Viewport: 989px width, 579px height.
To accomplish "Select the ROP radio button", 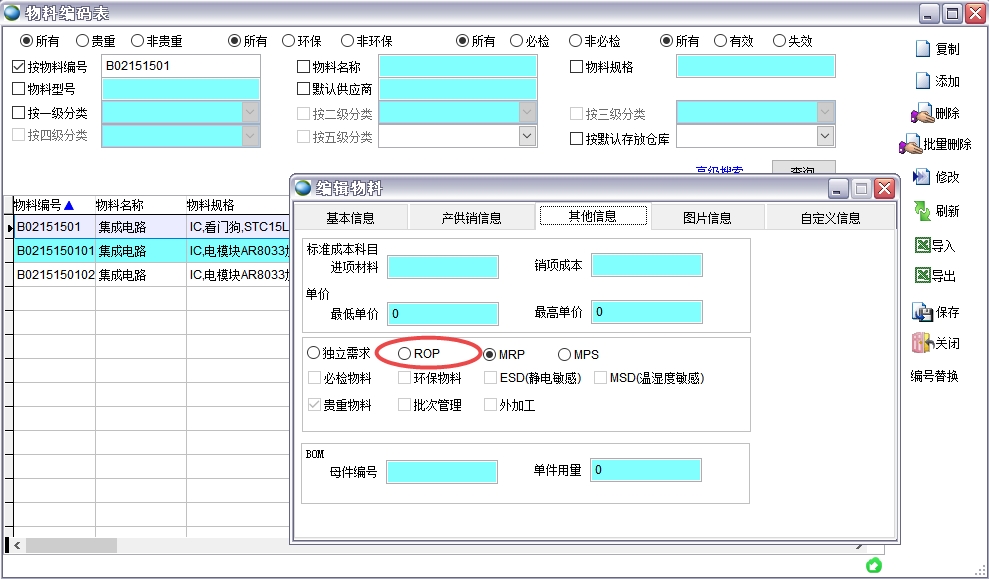I will coord(404,354).
